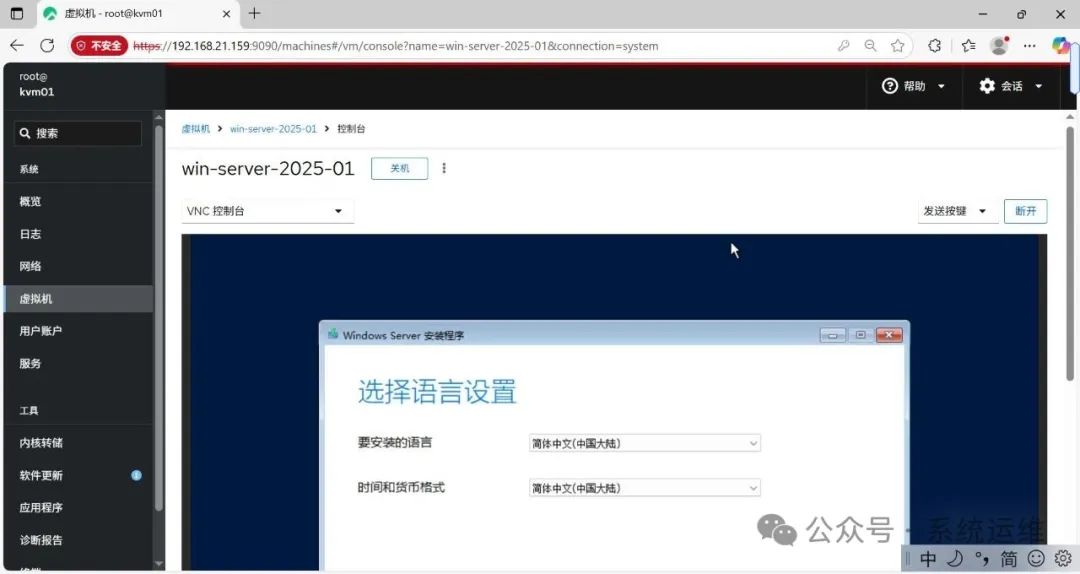Open the Copilot sidebar icon
This screenshot has width=1080, height=574.
1061,46
